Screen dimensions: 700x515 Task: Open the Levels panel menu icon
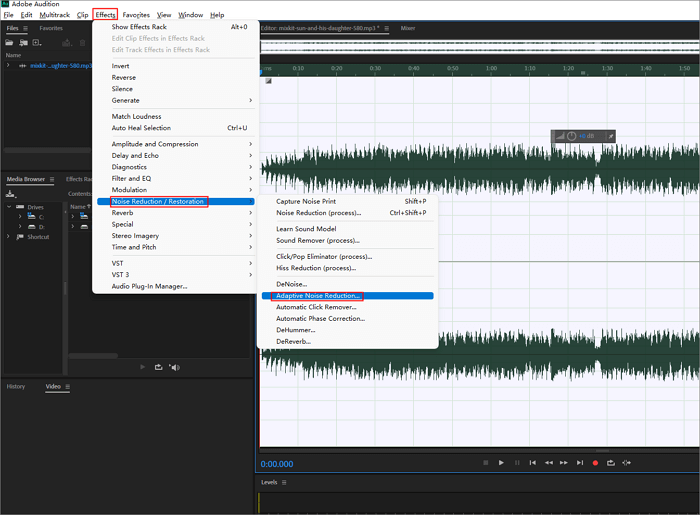pos(284,482)
